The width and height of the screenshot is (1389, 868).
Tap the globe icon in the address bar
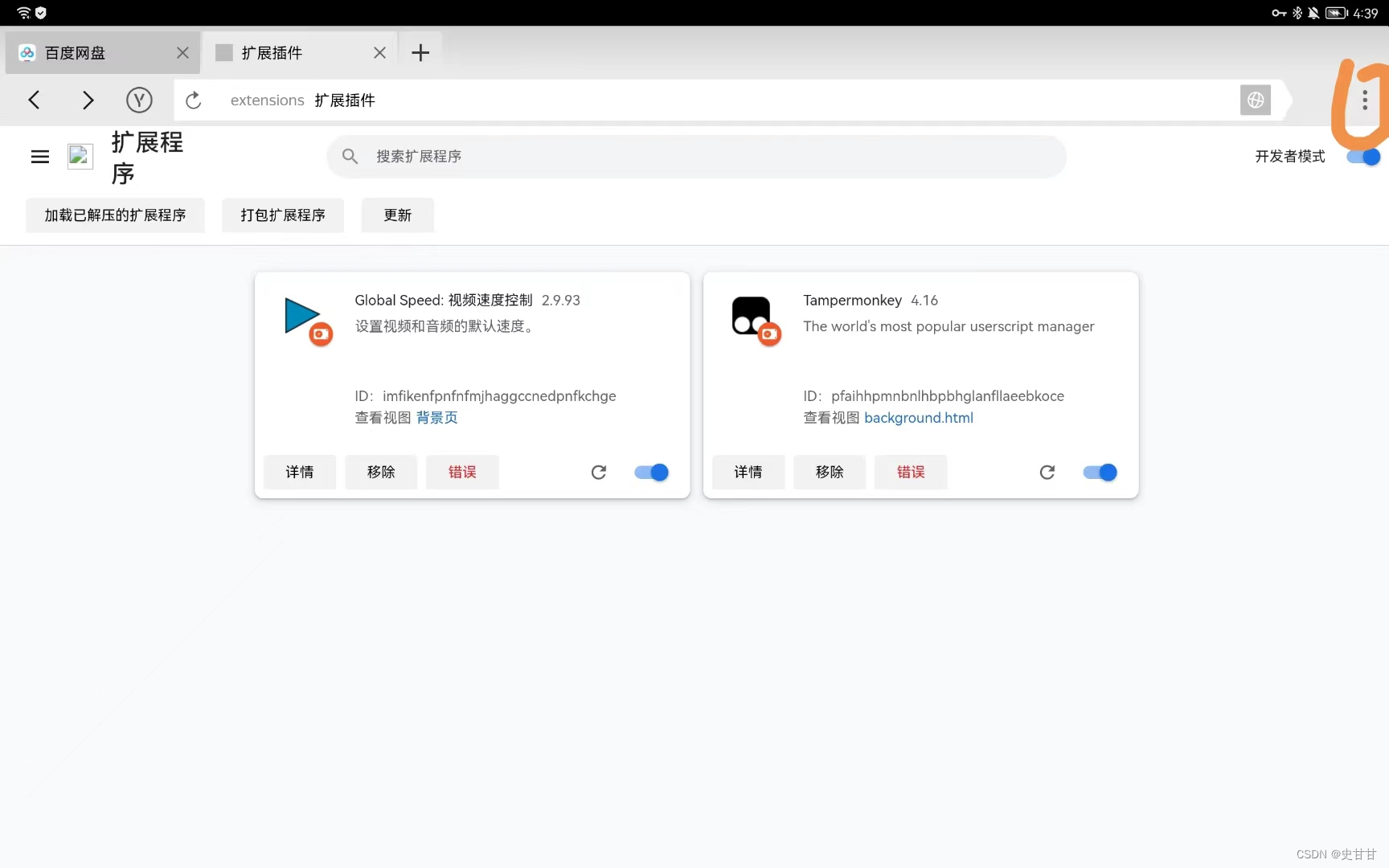pos(1255,100)
